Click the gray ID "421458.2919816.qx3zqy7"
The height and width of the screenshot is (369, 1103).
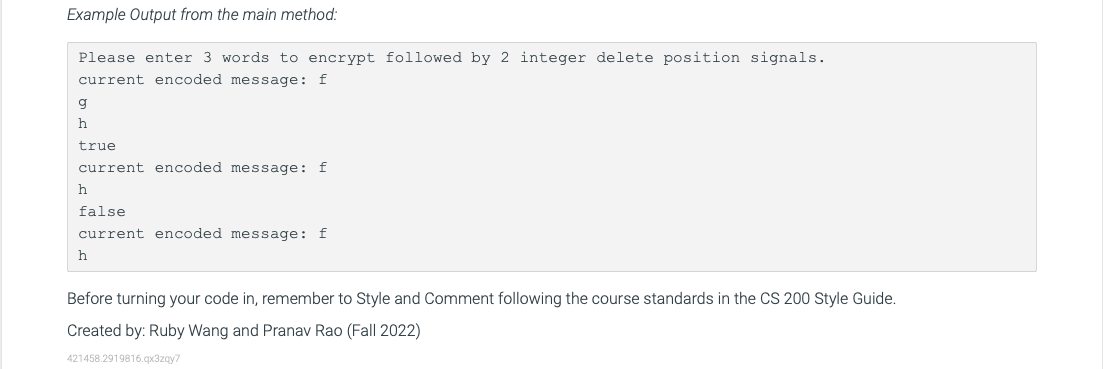coord(123,358)
